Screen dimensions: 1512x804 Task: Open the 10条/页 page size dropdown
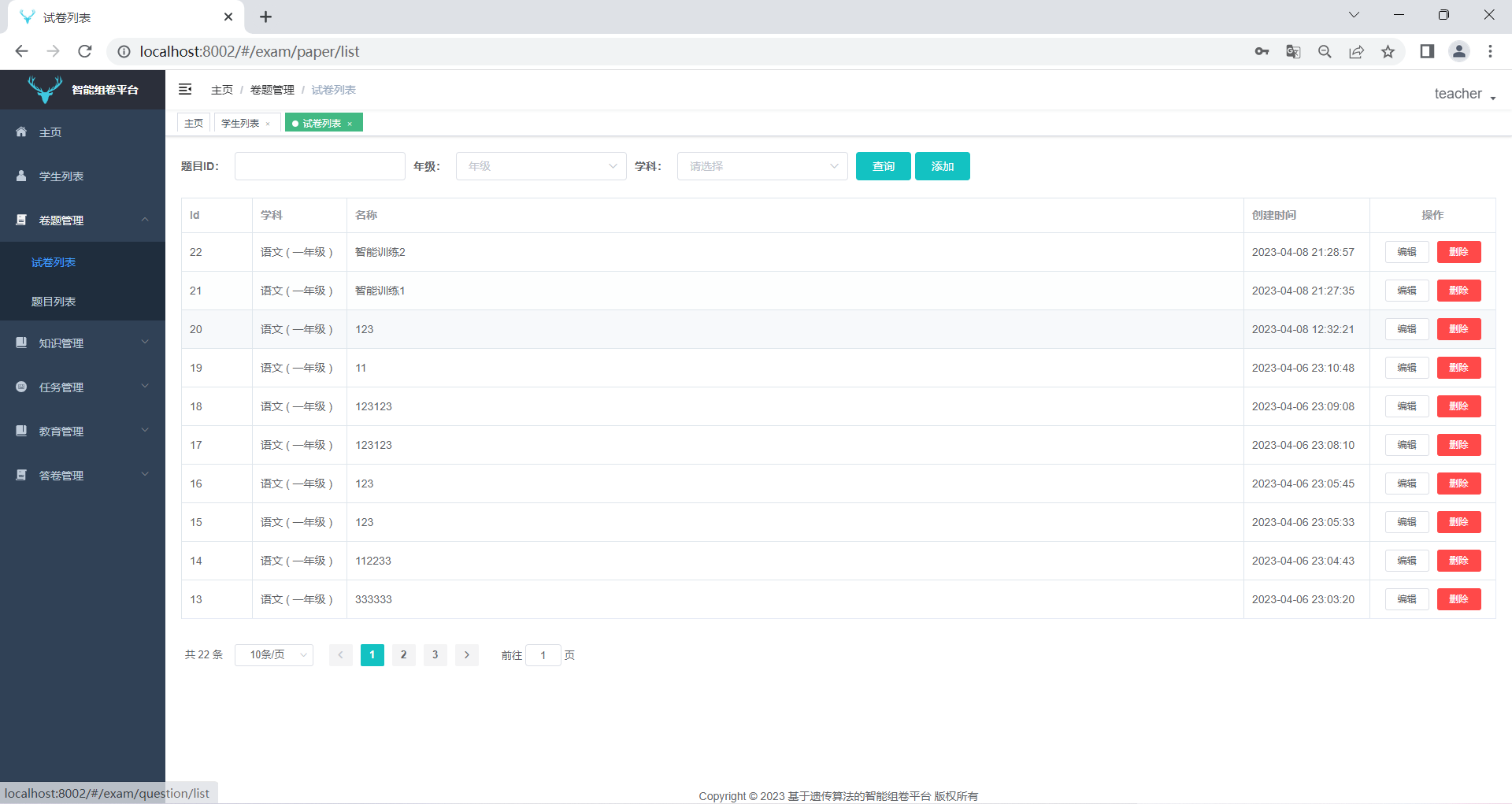click(274, 654)
